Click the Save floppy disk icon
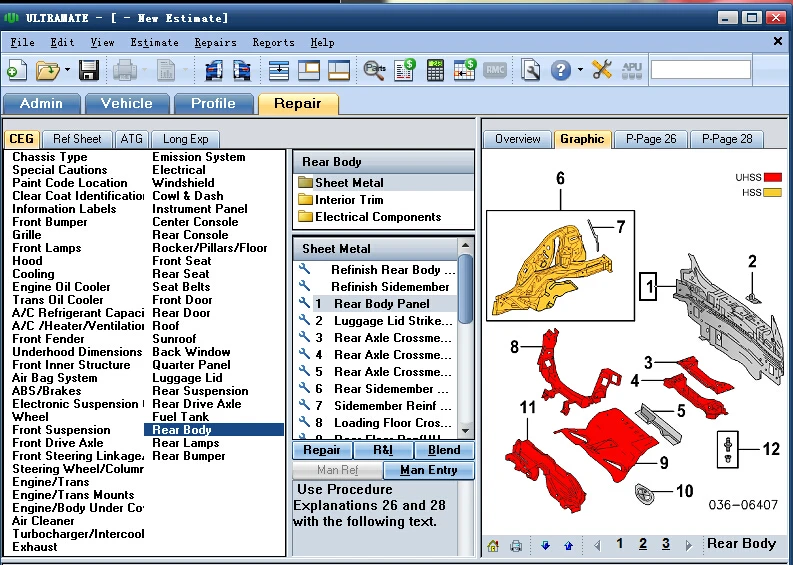The image size is (793, 565). coord(89,70)
